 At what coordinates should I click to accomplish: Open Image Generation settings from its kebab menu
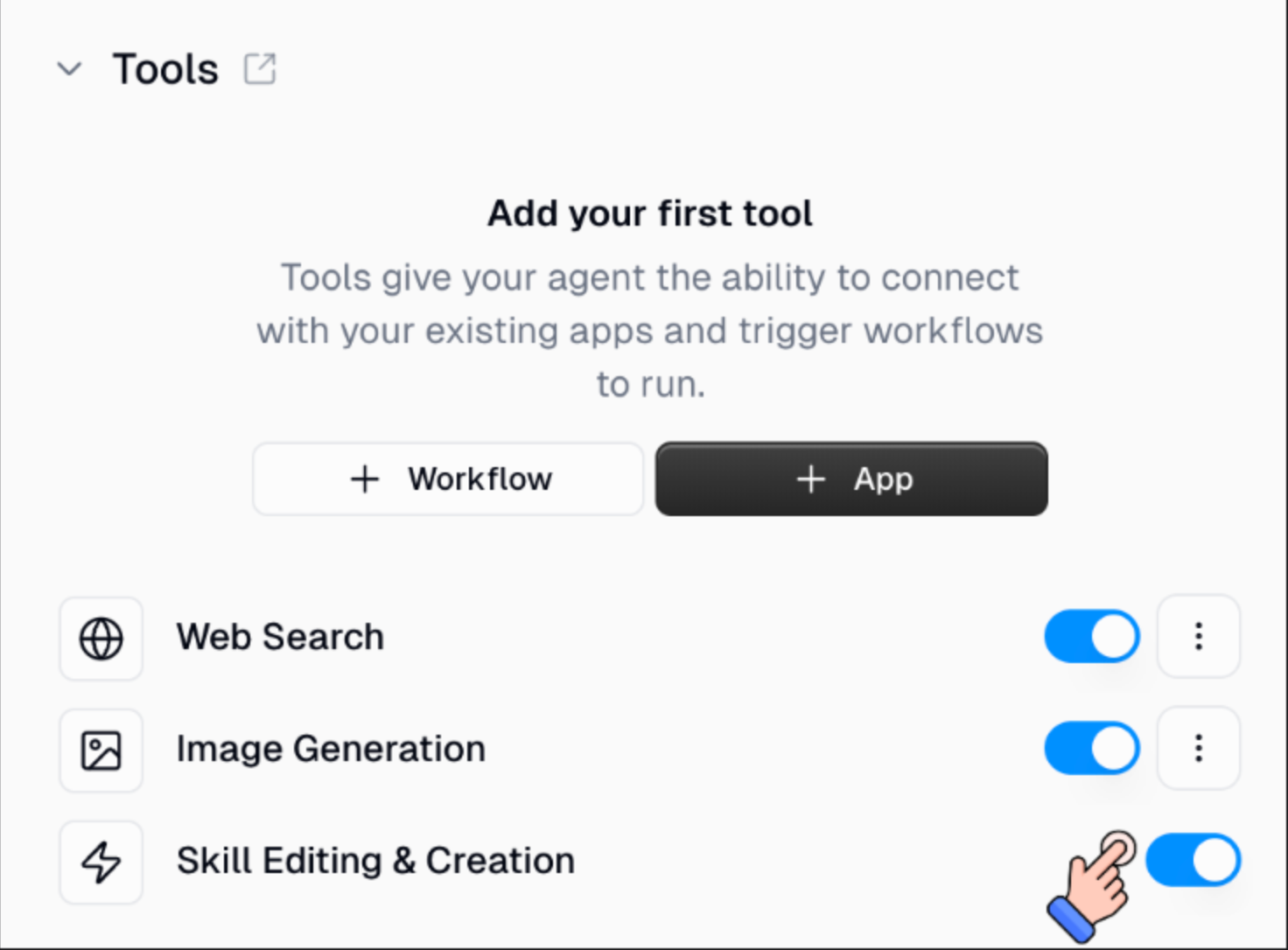pos(1198,749)
